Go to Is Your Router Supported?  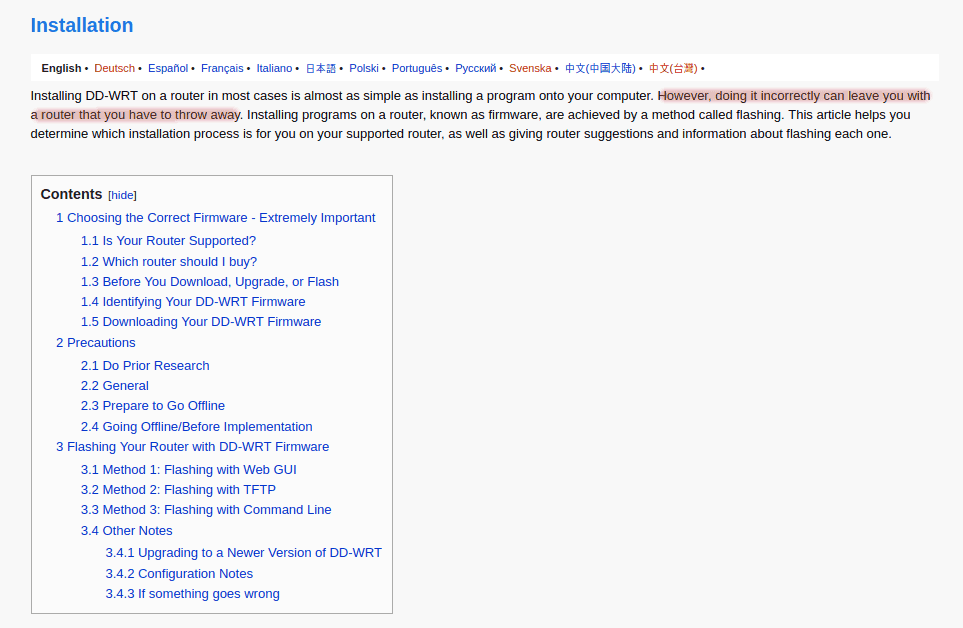coord(168,241)
